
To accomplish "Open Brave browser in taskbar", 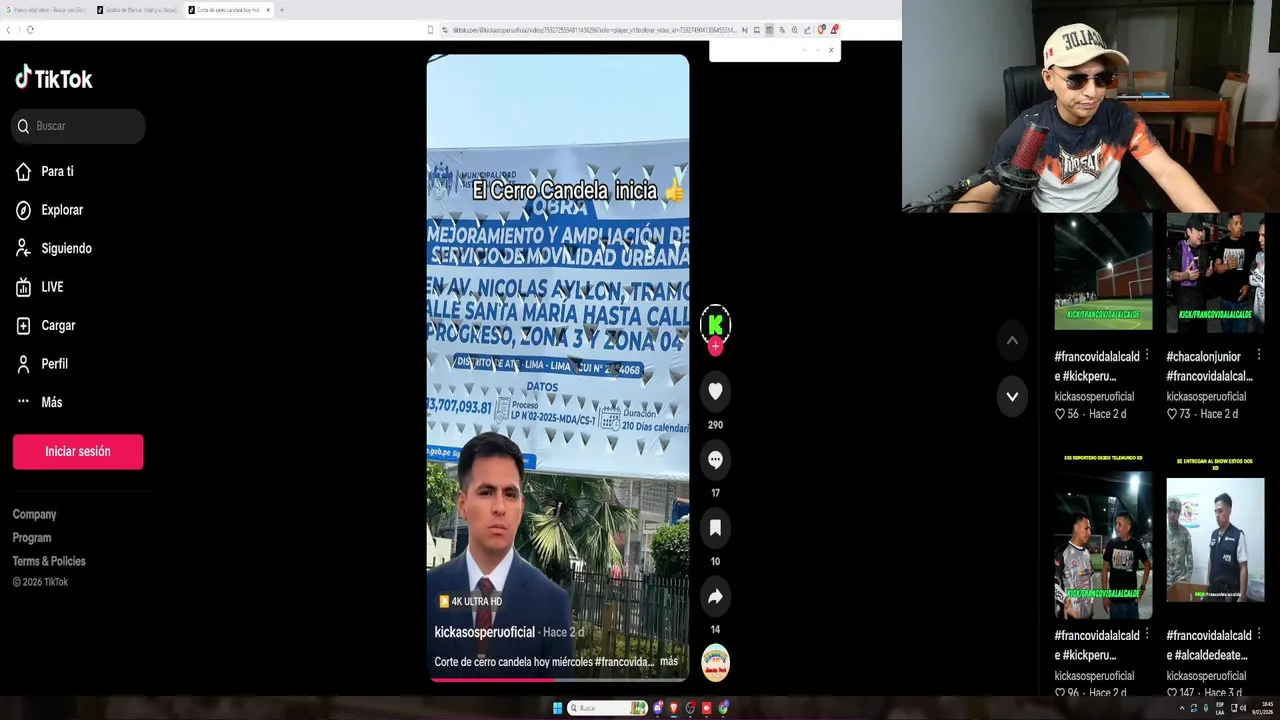I will pos(673,708).
